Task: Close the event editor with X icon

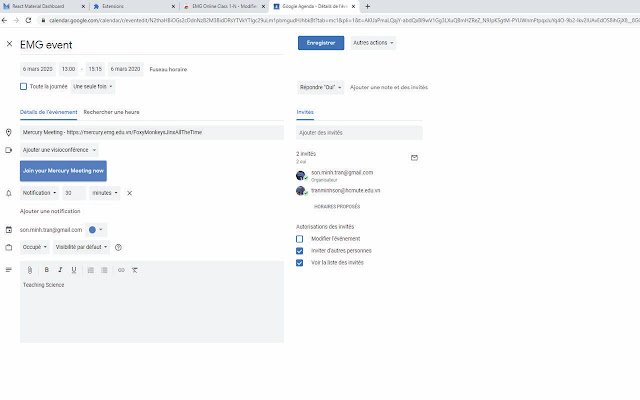Action: click(9, 44)
